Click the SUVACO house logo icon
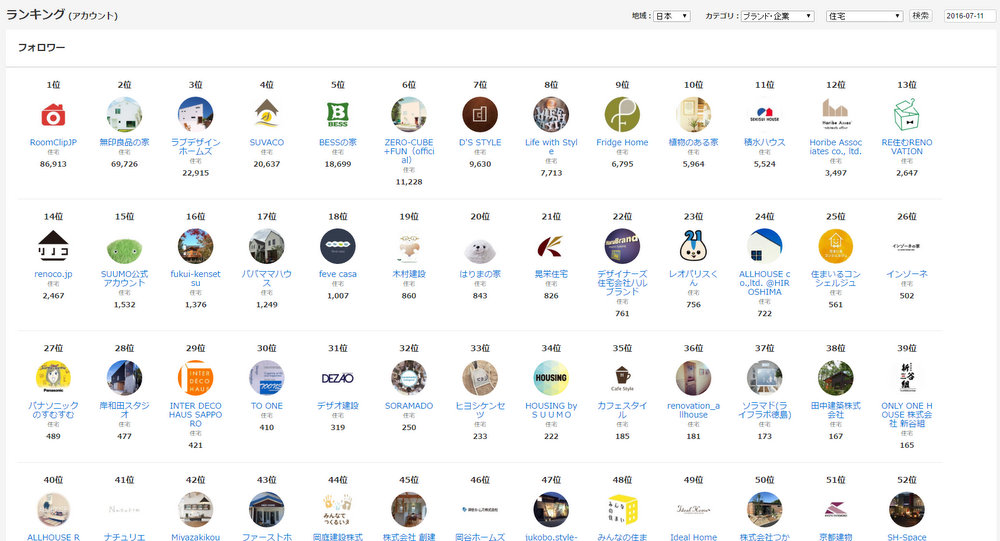 click(267, 115)
